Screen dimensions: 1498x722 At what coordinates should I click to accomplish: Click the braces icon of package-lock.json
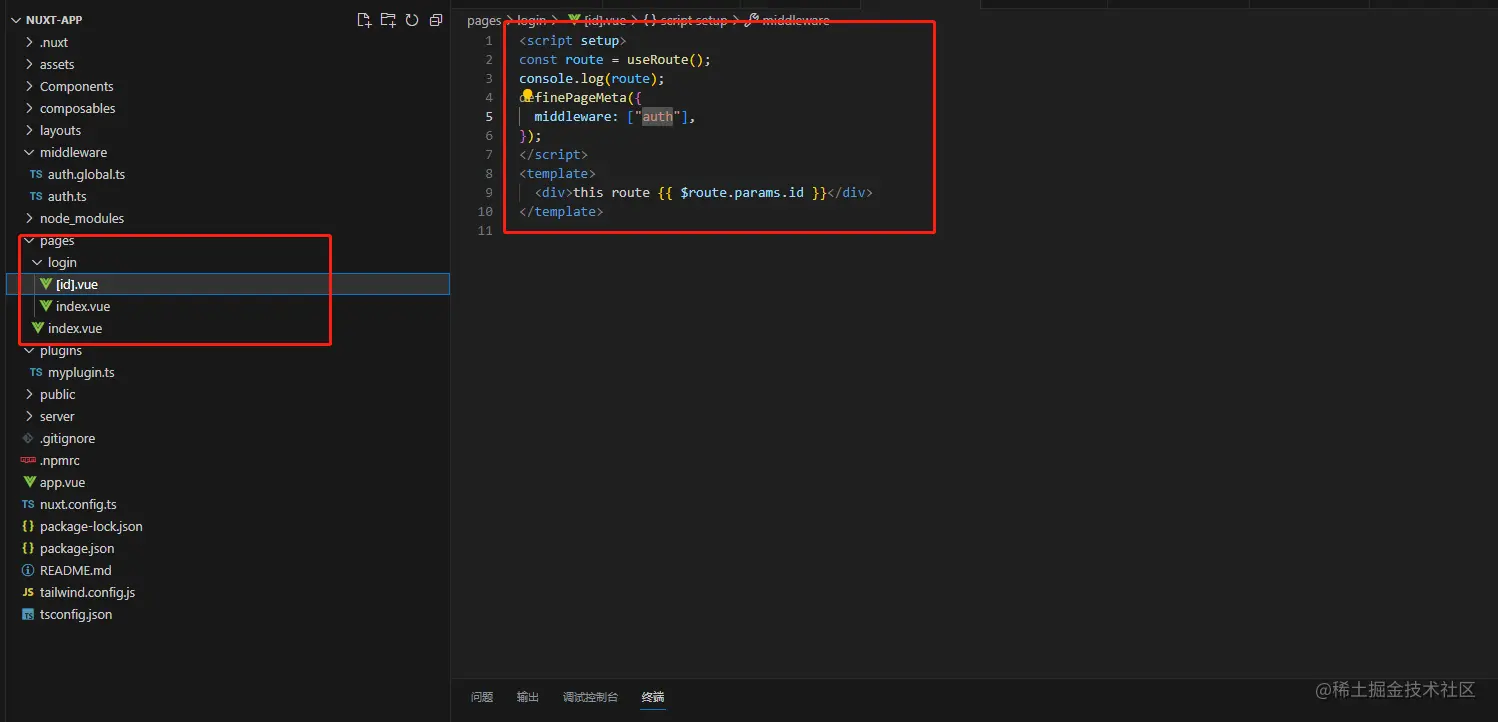[28, 526]
